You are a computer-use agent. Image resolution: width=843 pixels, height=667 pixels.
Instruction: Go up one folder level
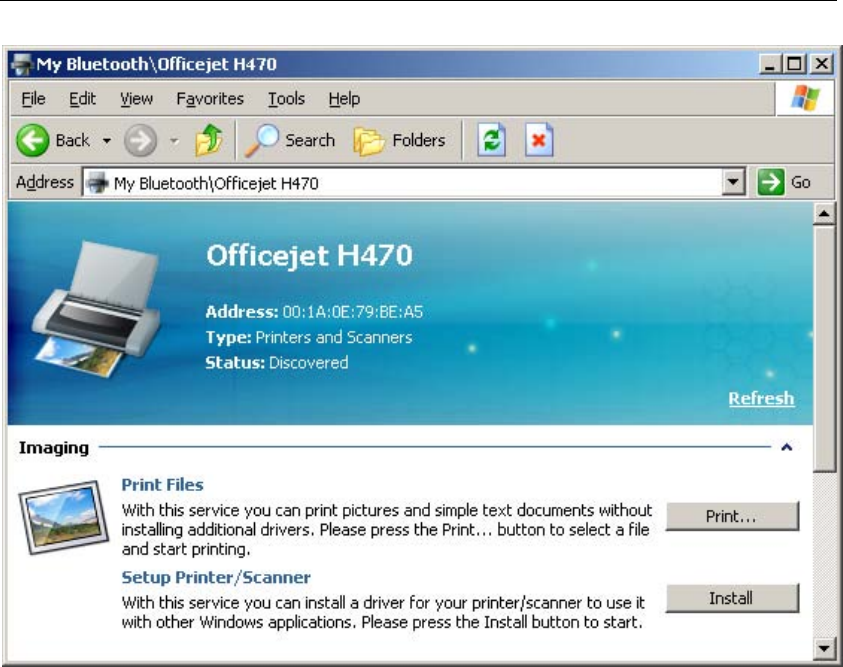209,140
